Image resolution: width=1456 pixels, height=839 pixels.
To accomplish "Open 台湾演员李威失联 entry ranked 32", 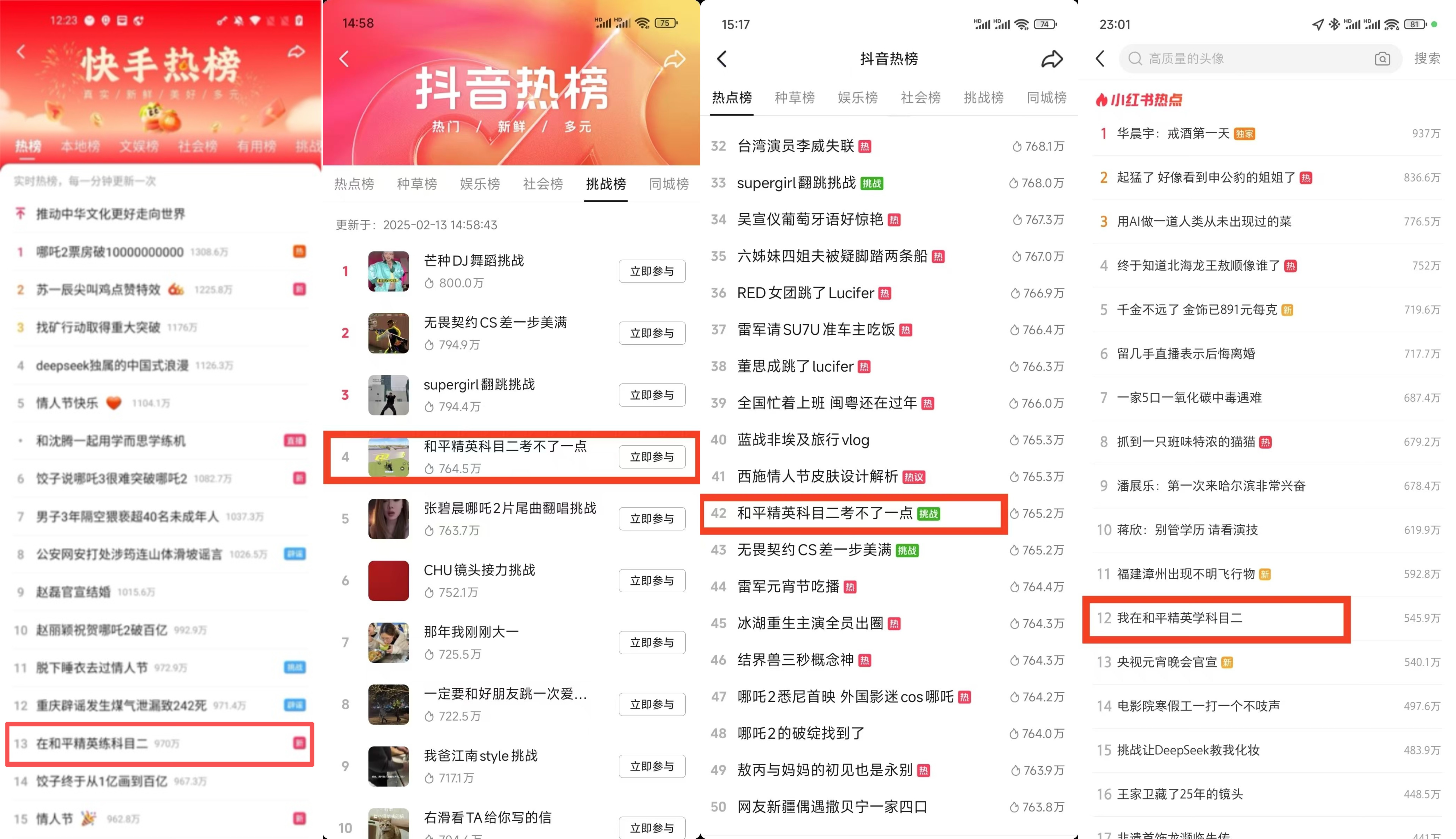I will 888,146.
